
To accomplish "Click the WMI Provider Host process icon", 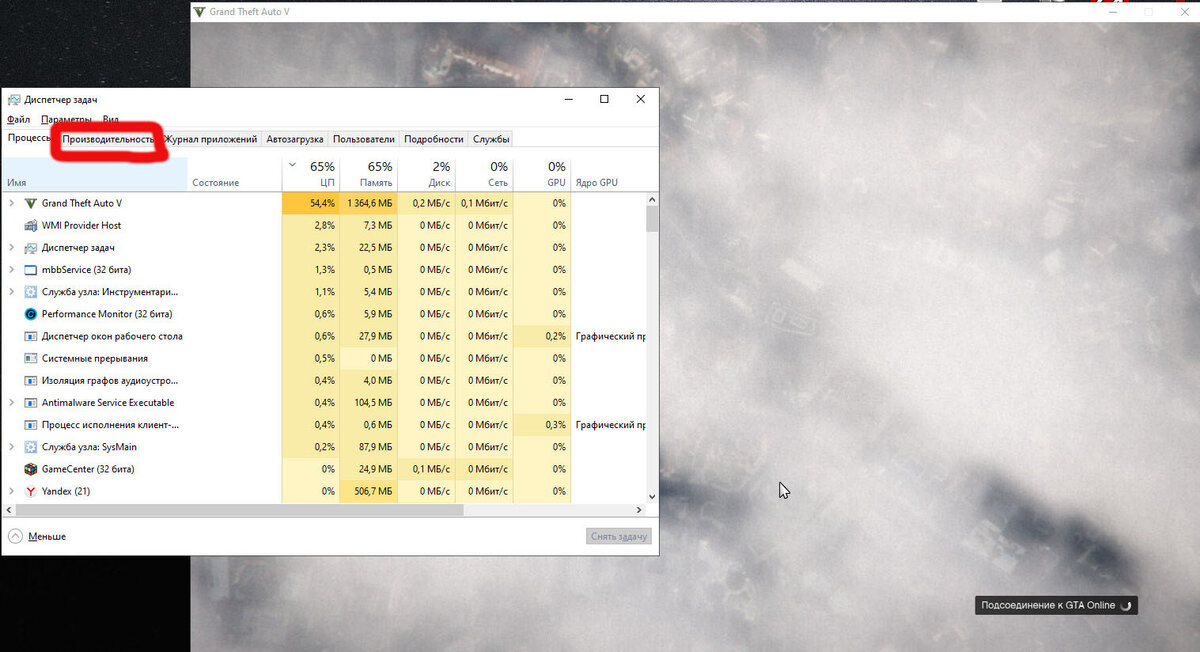I will click(31, 225).
